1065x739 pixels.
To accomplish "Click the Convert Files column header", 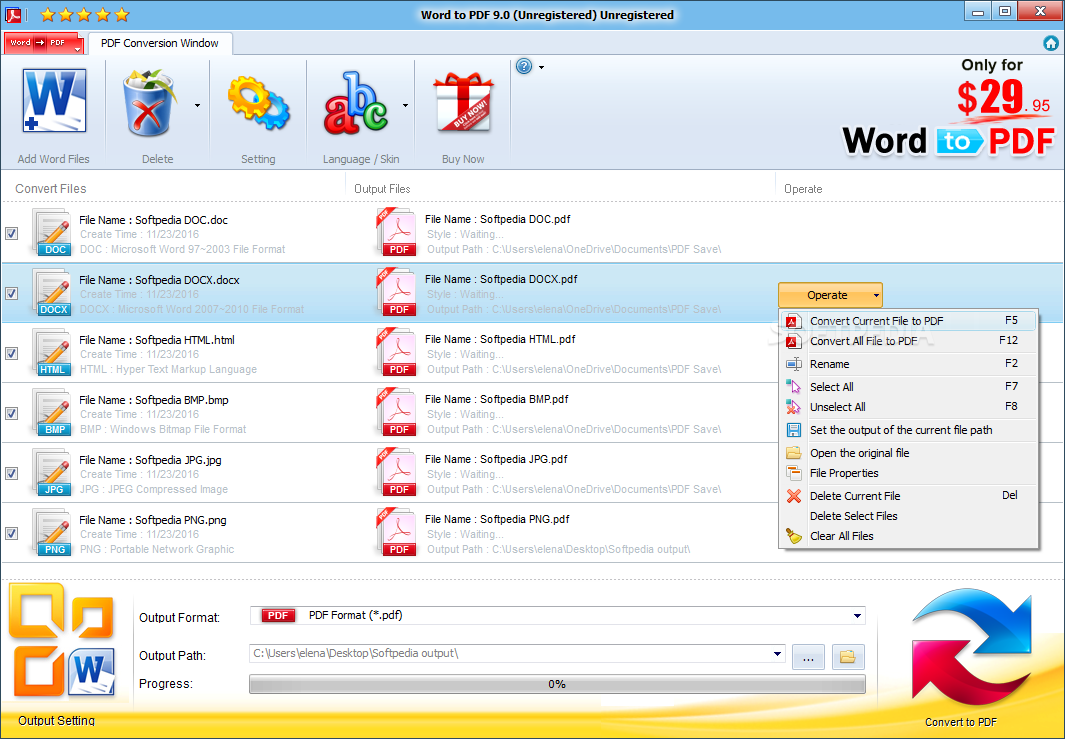I will [51, 189].
